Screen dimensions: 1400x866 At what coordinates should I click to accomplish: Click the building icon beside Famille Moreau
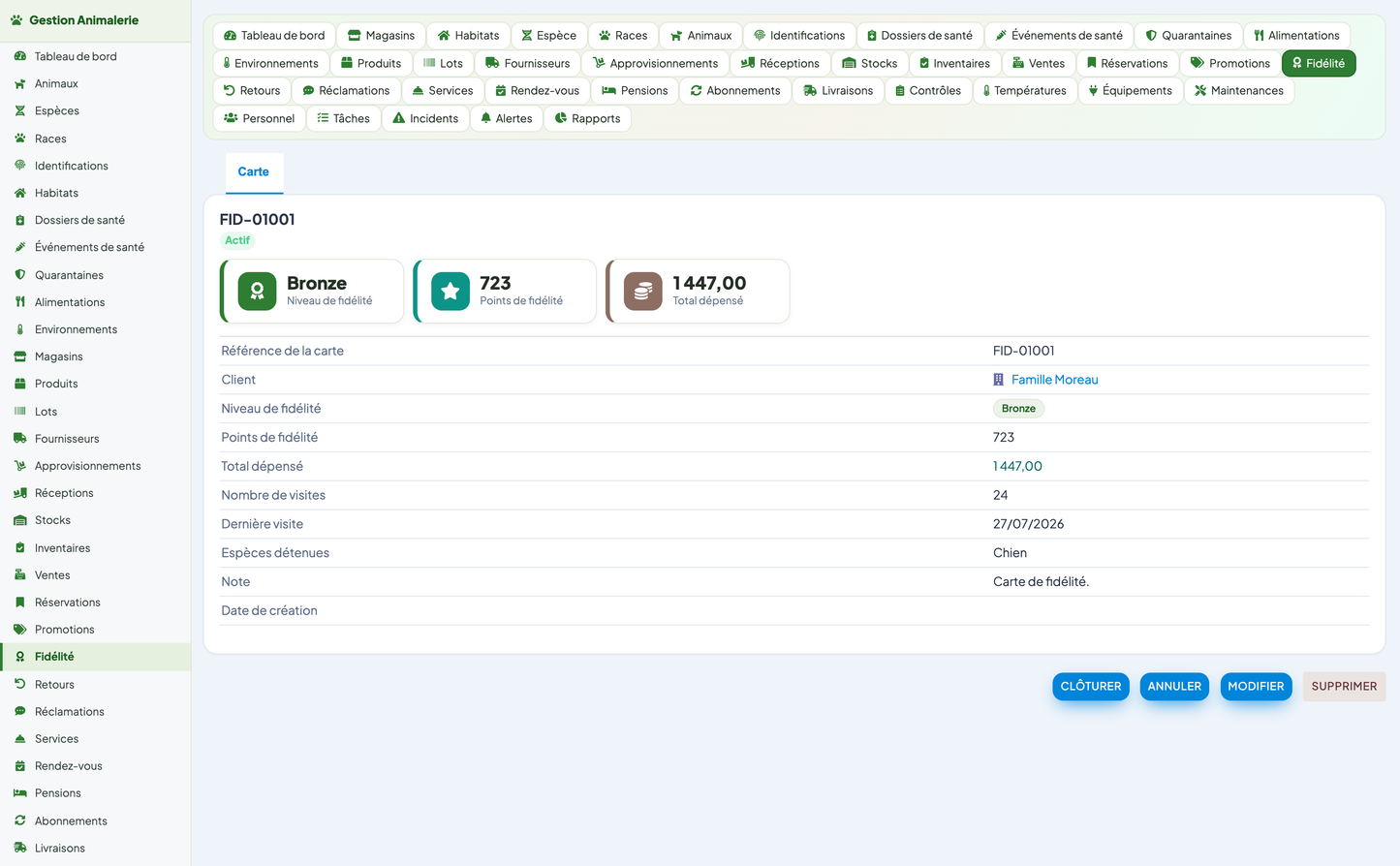998,380
